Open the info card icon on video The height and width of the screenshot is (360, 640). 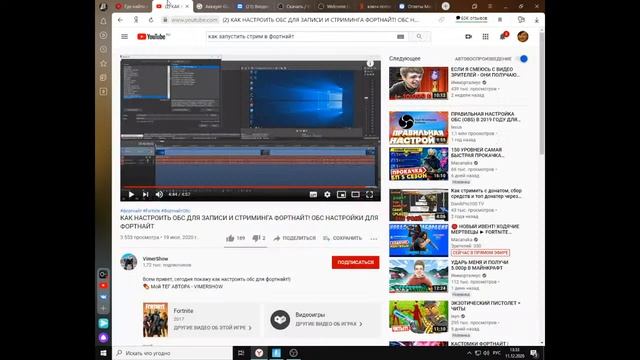pos(370,64)
